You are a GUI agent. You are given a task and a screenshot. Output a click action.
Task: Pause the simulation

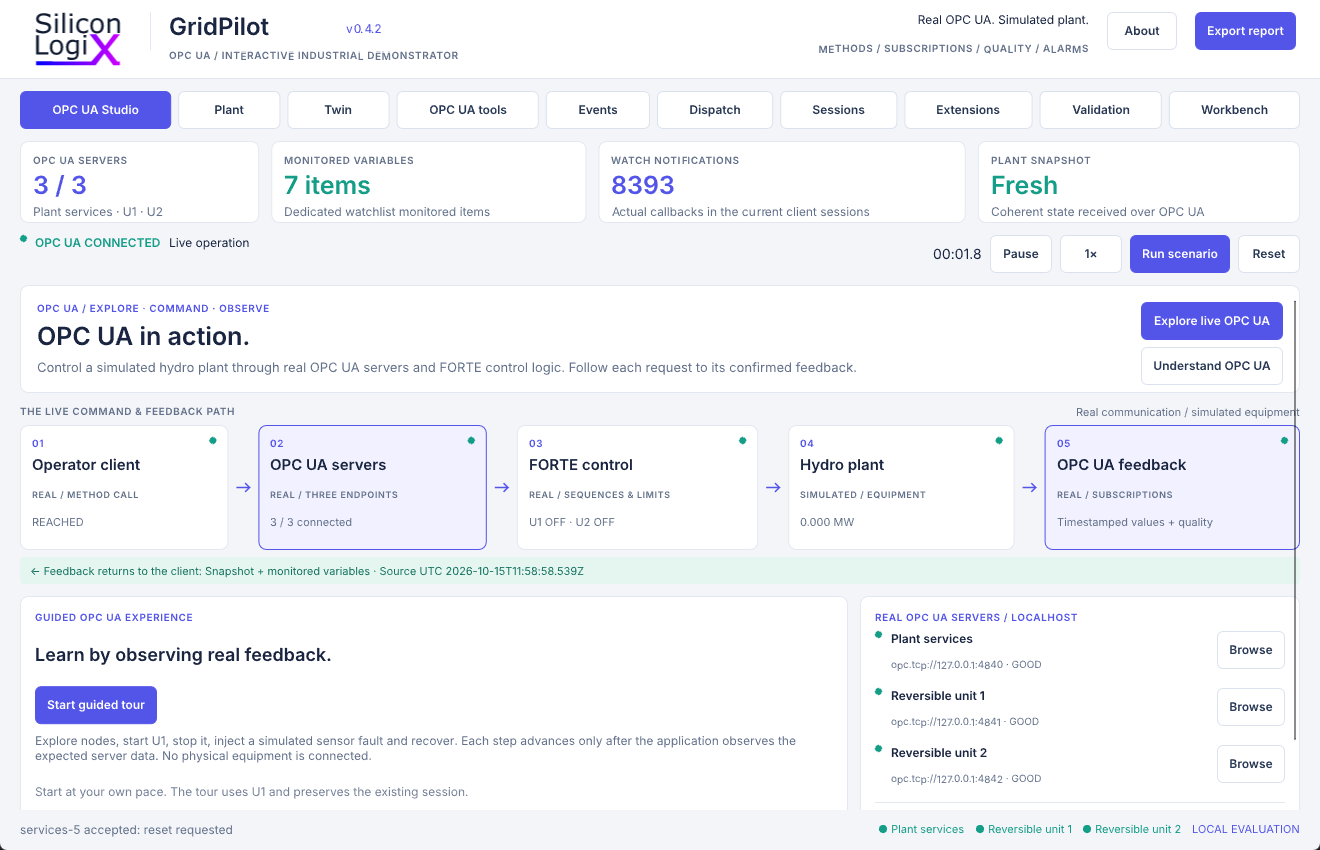(x=1021, y=254)
